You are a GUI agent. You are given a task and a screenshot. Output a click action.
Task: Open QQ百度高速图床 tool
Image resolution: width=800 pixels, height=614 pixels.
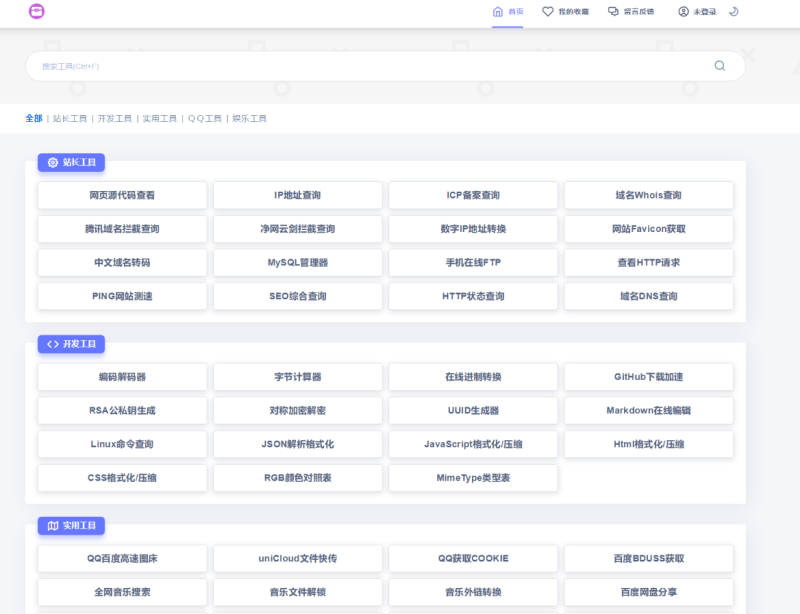tap(122, 558)
